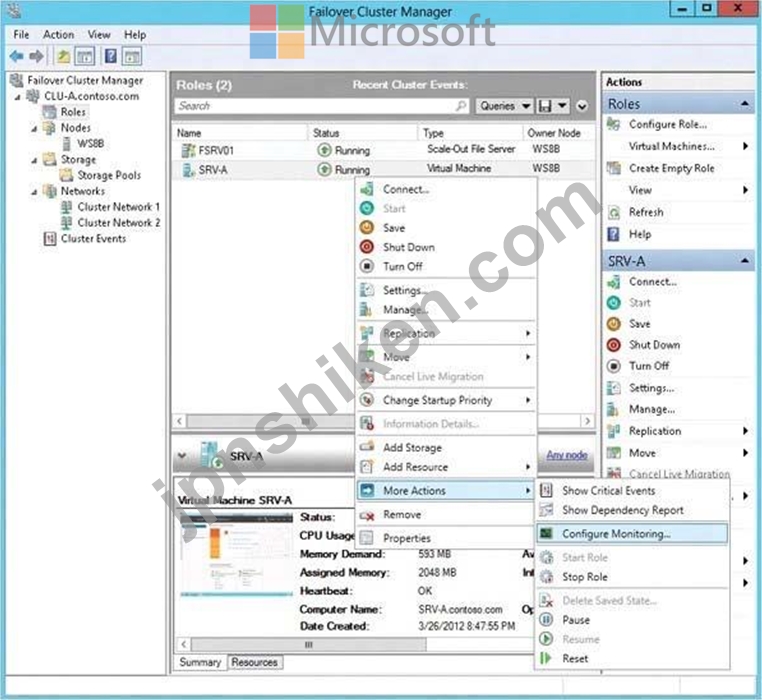Screen dimensions: 762x700
Task: Click the save query floppy disk icon
Action: 545,106
